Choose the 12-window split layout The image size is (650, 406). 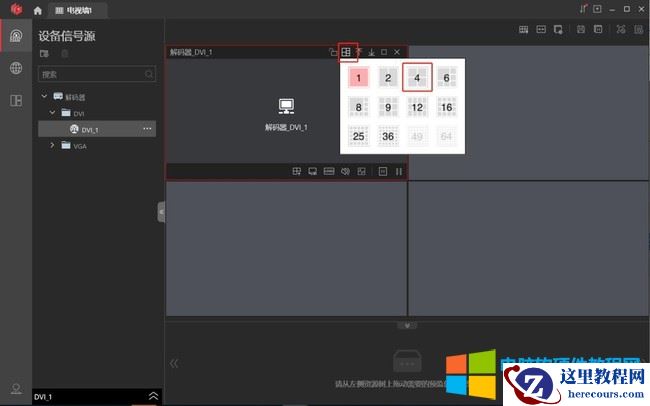point(417,107)
